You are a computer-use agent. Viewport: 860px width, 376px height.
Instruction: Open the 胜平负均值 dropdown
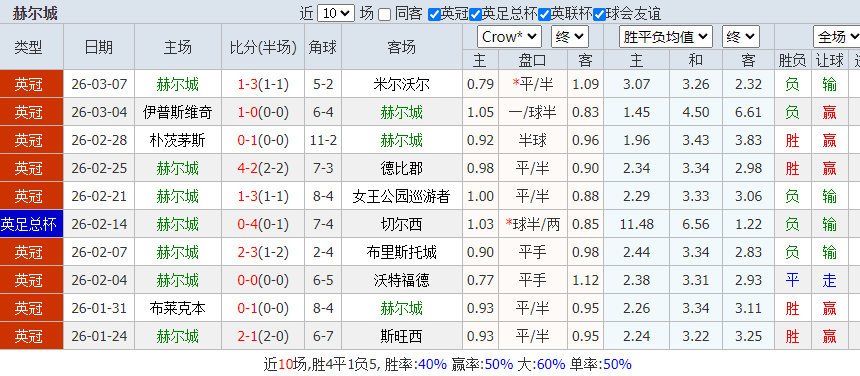666,37
